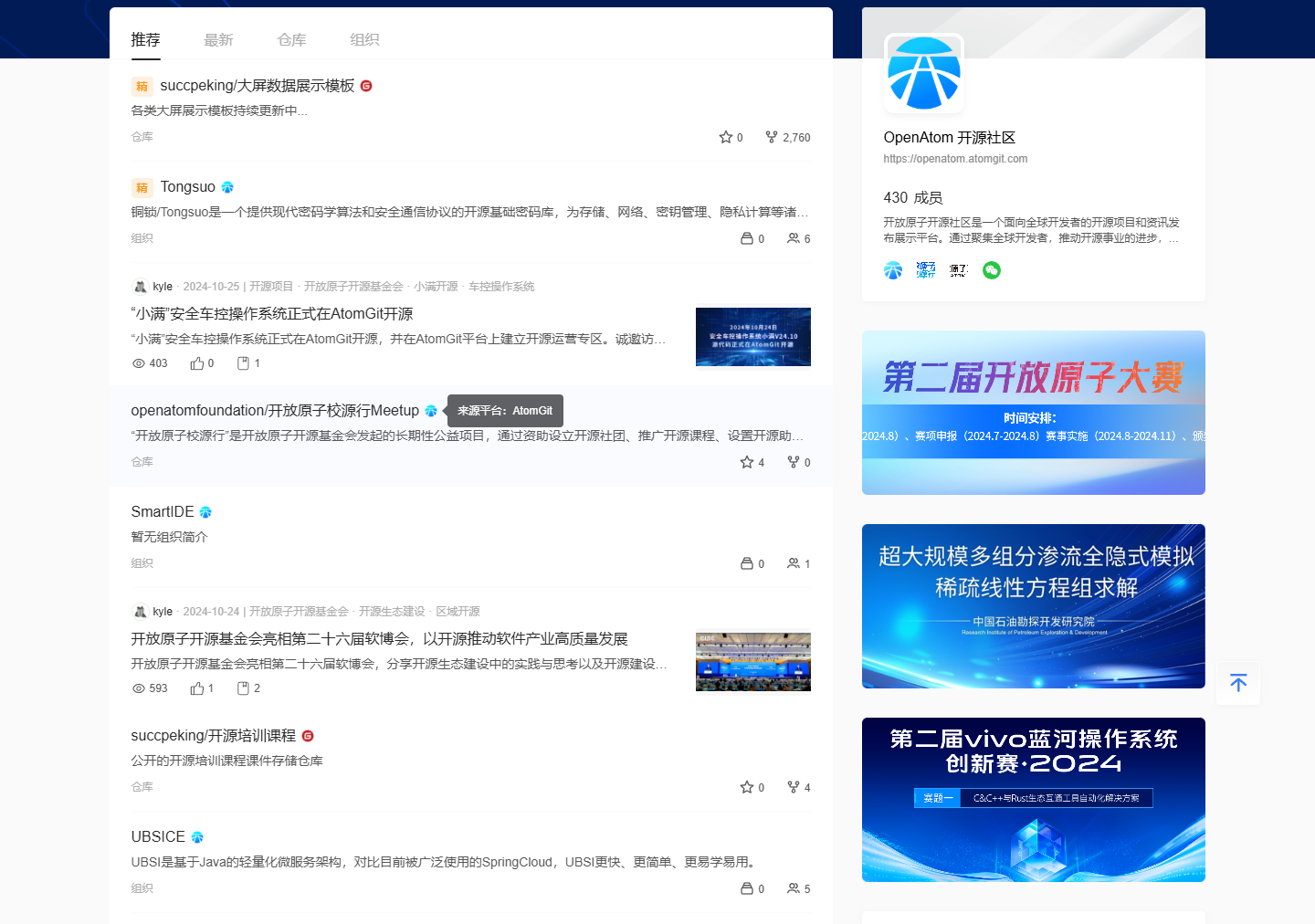Click the OpenAtom community logo
The height and width of the screenshot is (924, 1315).
coord(924,73)
